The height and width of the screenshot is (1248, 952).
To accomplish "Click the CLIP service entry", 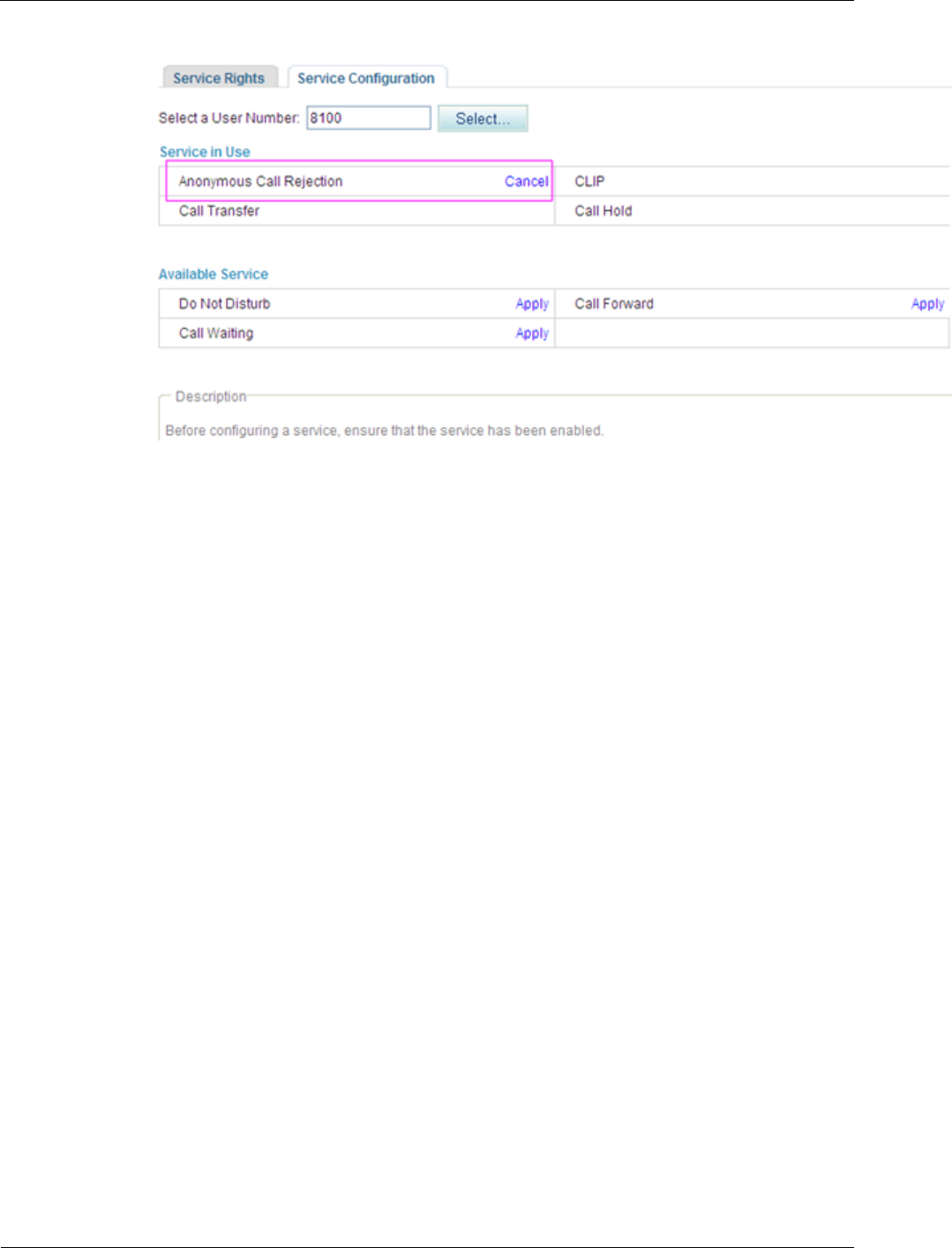I will point(589,181).
